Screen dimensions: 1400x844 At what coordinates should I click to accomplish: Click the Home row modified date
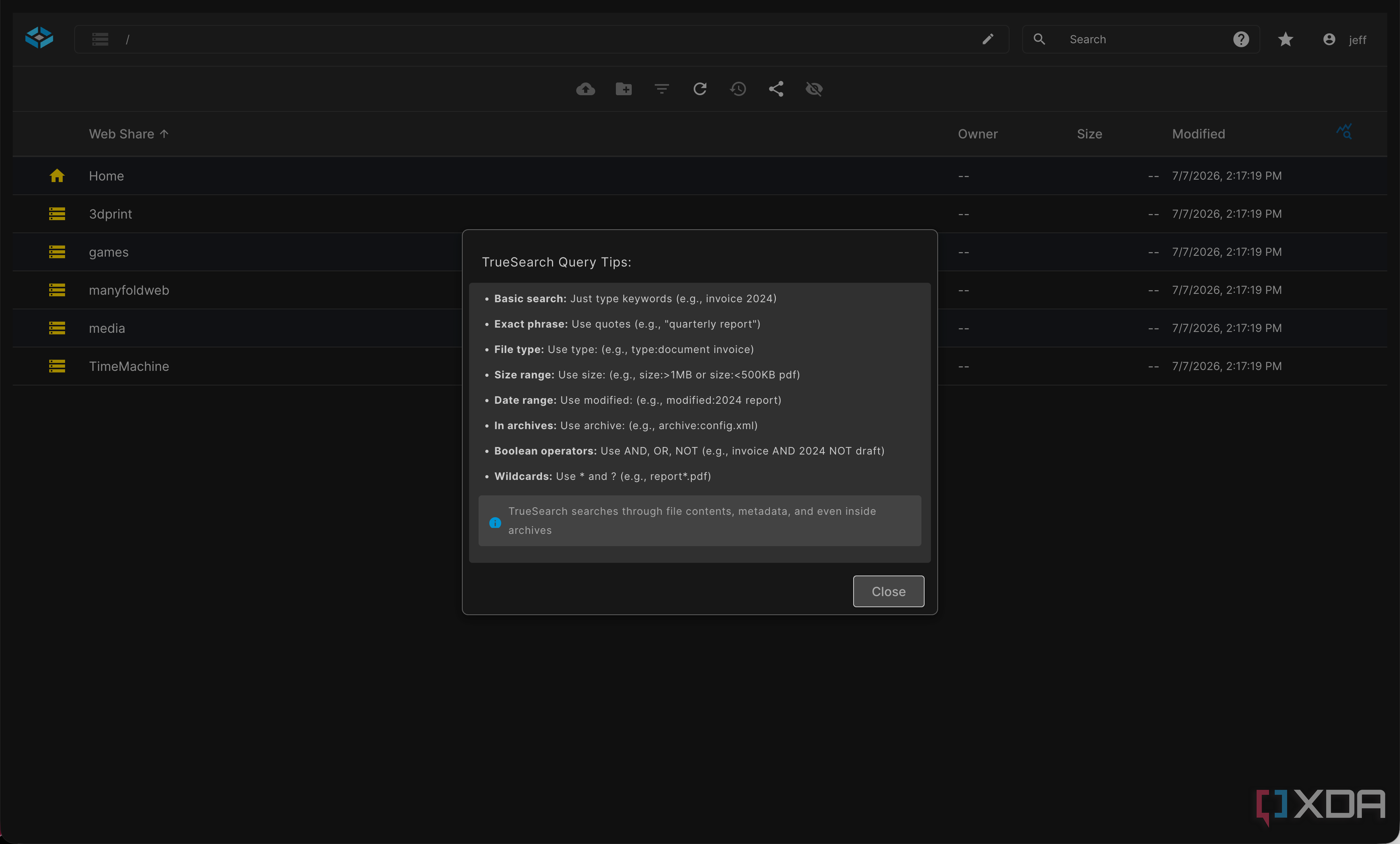click(x=1227, y=175)
